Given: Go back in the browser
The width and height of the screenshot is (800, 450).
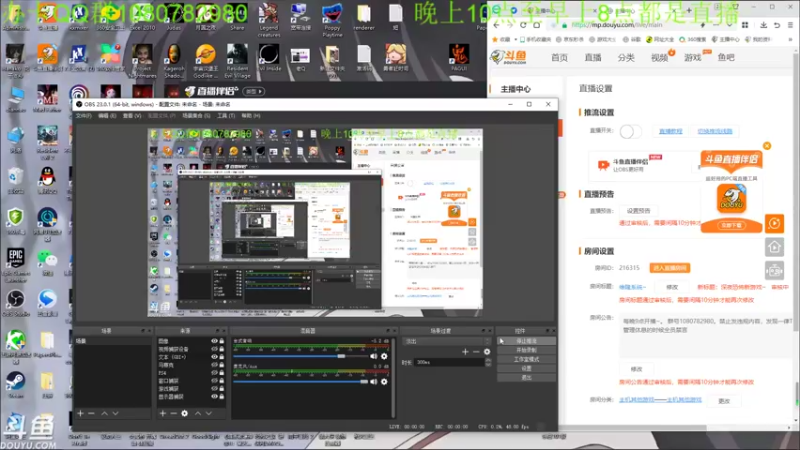Looking at the screenshot, I should 496,24.
